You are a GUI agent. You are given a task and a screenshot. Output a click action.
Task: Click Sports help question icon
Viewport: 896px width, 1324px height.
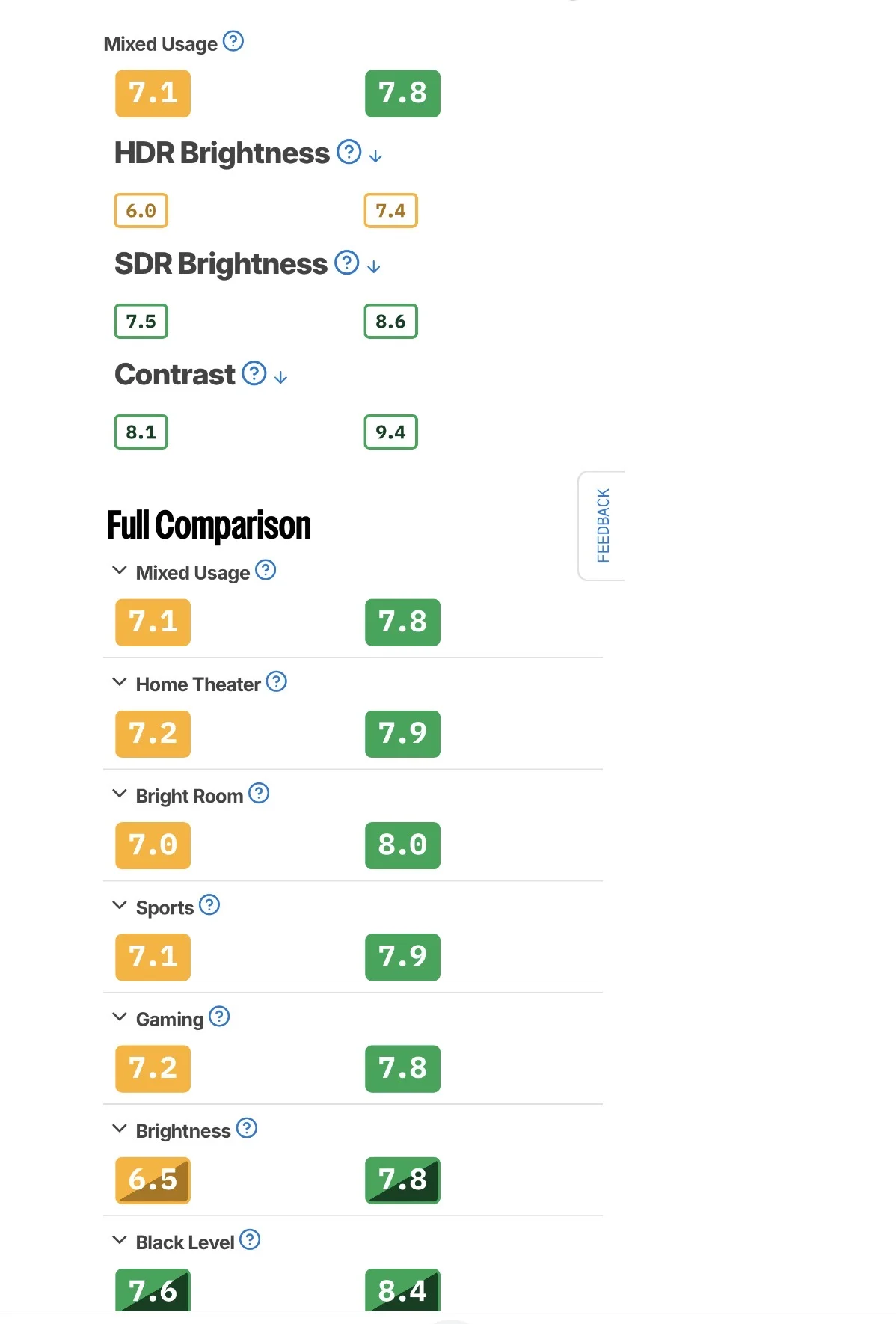click(209, 905)
